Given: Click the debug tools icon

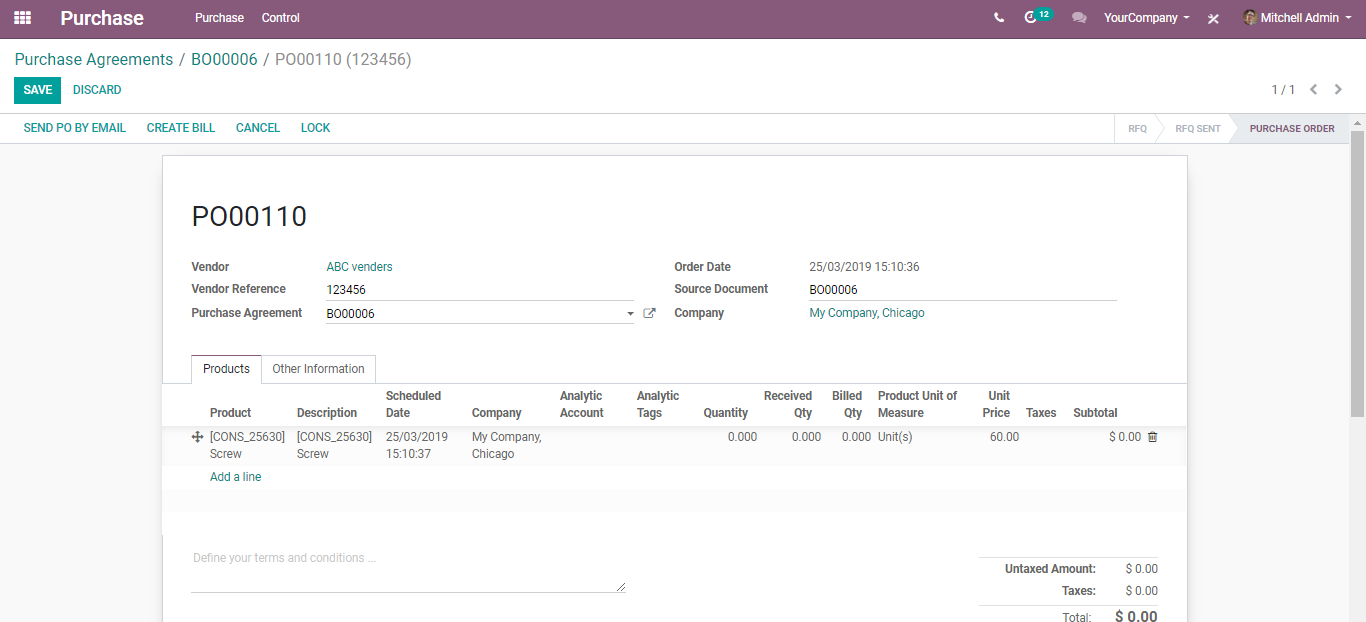Looking at the screenshot, I should pyautogui.click(x=1213, y=18).
